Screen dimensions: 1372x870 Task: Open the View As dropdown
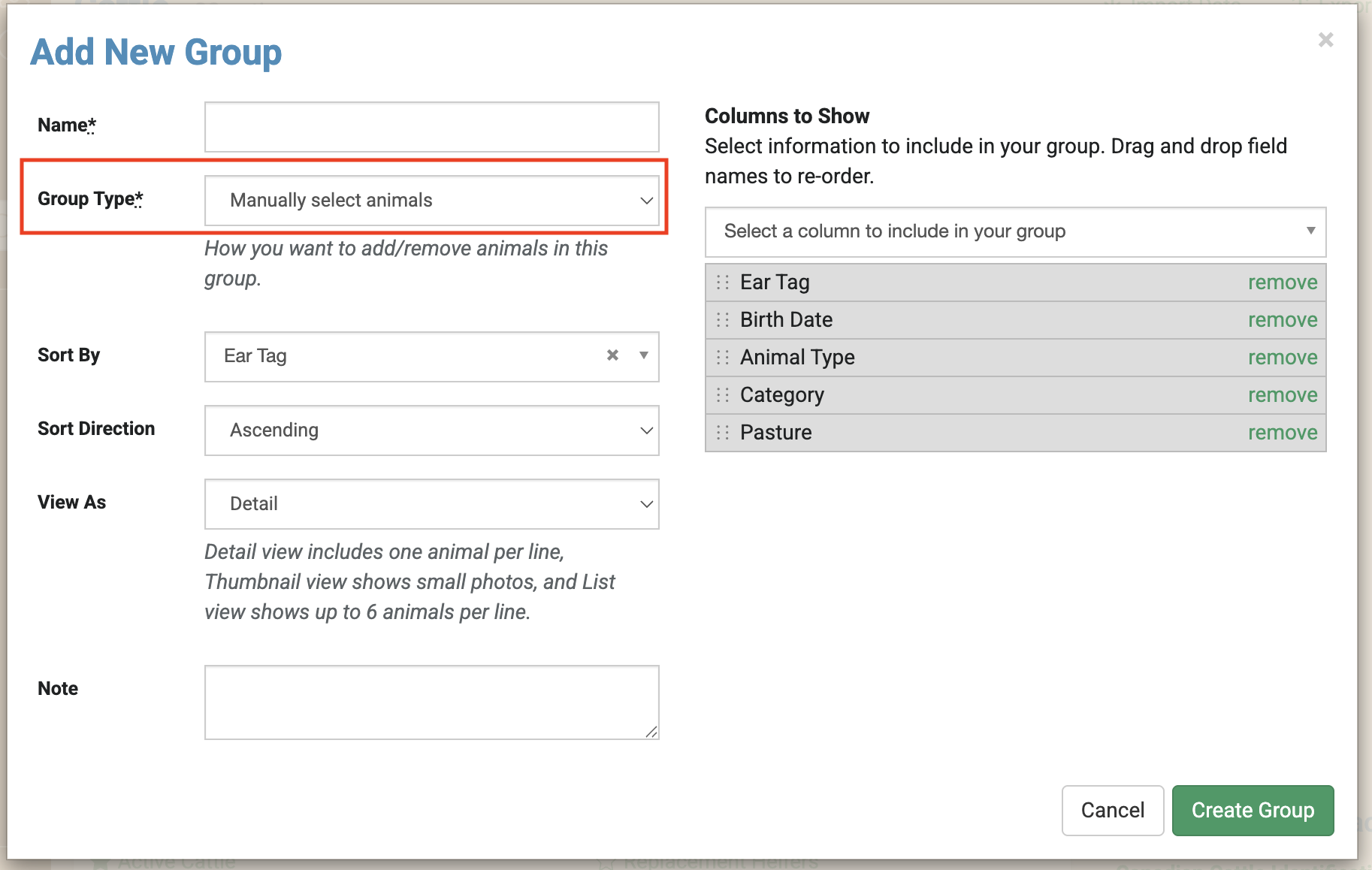click(x=431, y=504)
